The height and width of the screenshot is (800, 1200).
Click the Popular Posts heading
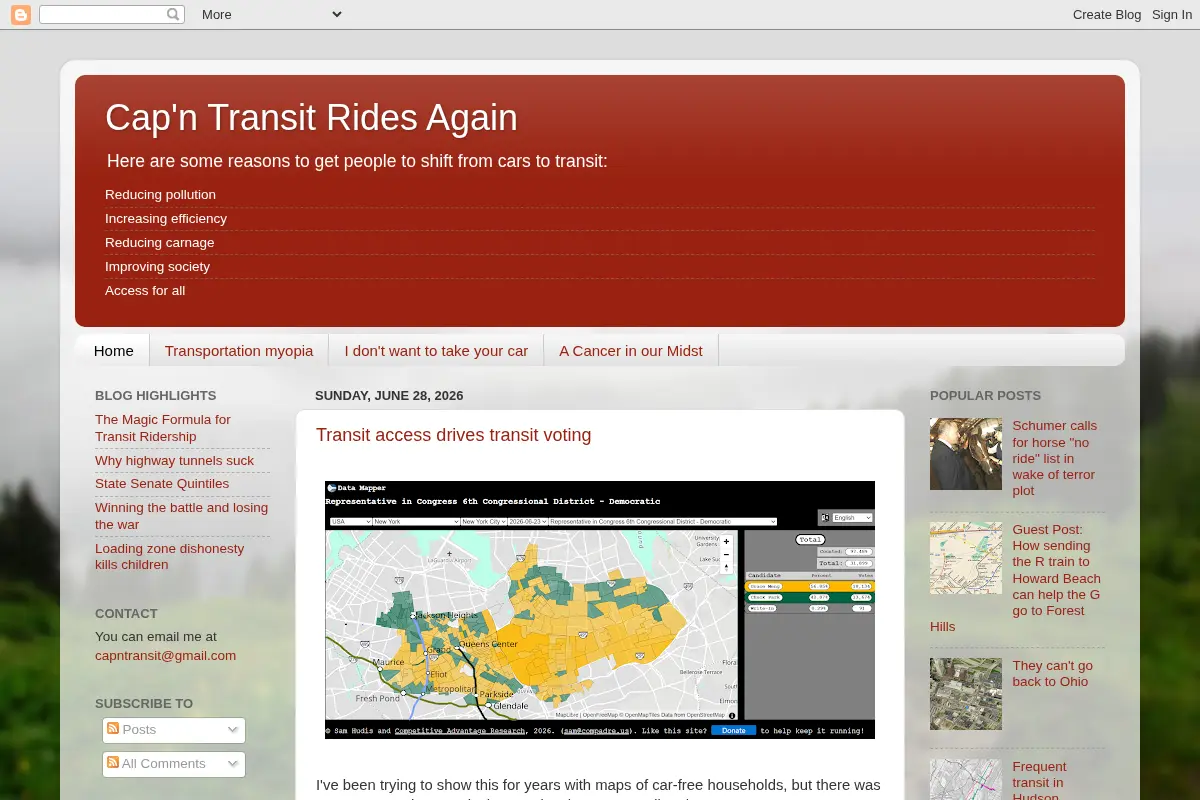985,395
